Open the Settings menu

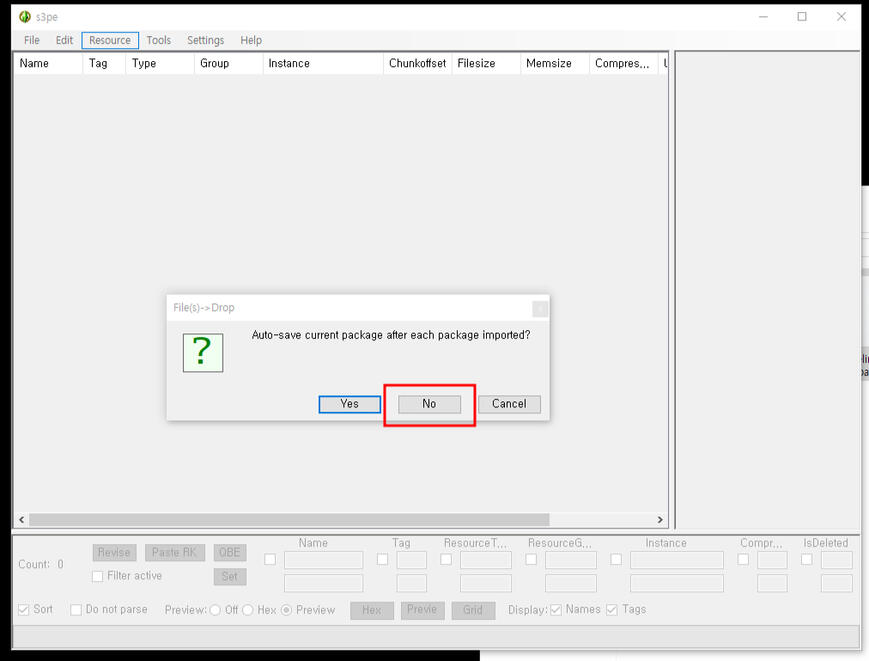[205, 40]
